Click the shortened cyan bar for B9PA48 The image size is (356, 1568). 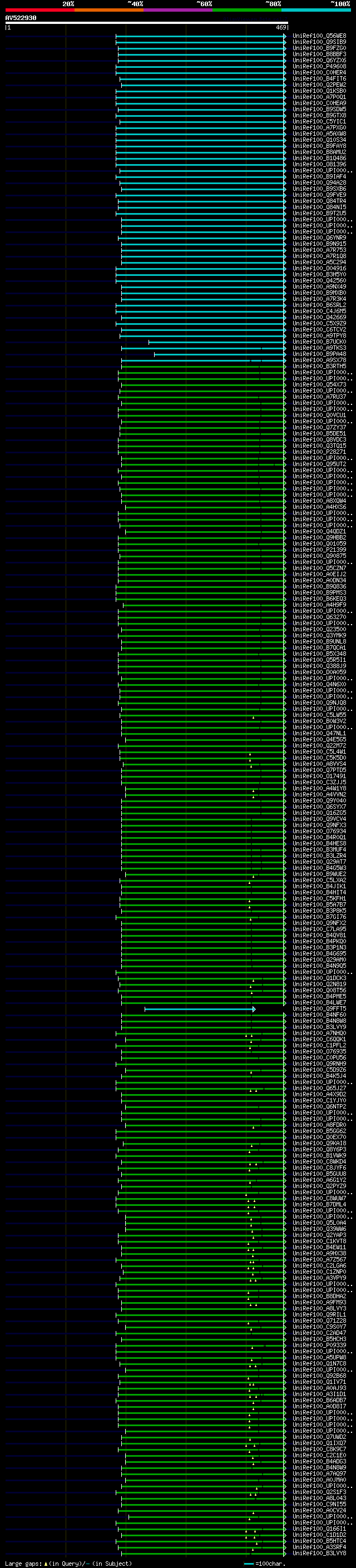220,354
